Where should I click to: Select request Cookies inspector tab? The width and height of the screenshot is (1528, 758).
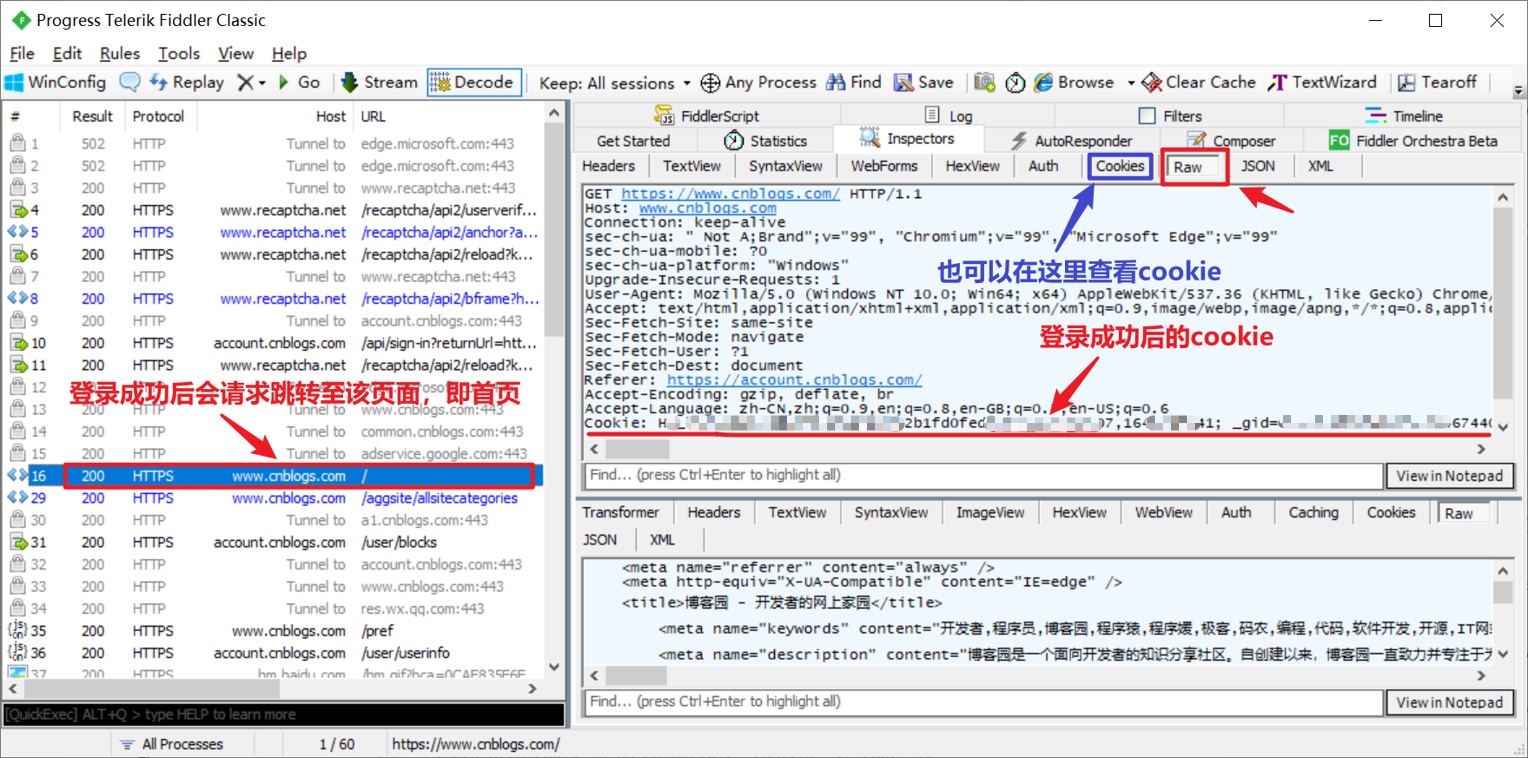tap(1119, 166)
